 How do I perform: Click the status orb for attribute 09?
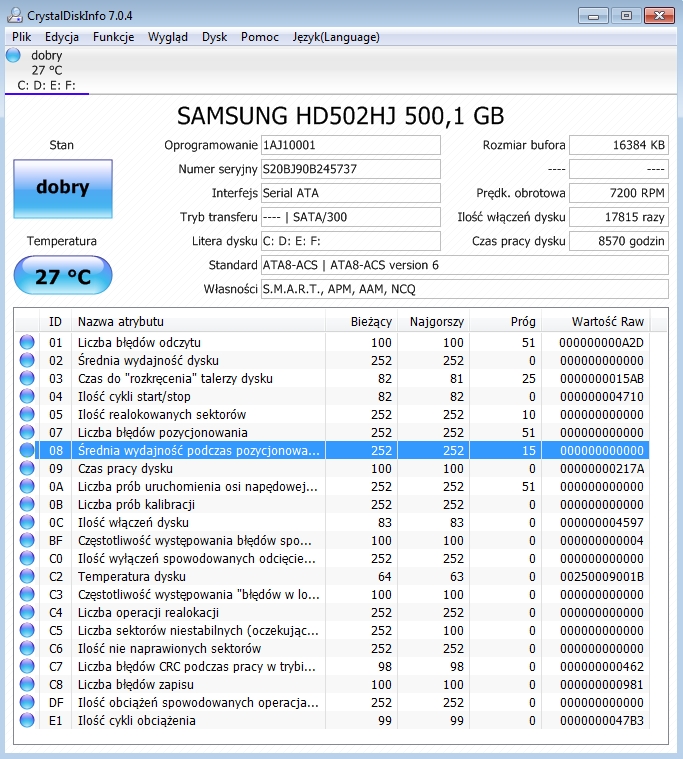pyautogui.click(x=27, y=468)
